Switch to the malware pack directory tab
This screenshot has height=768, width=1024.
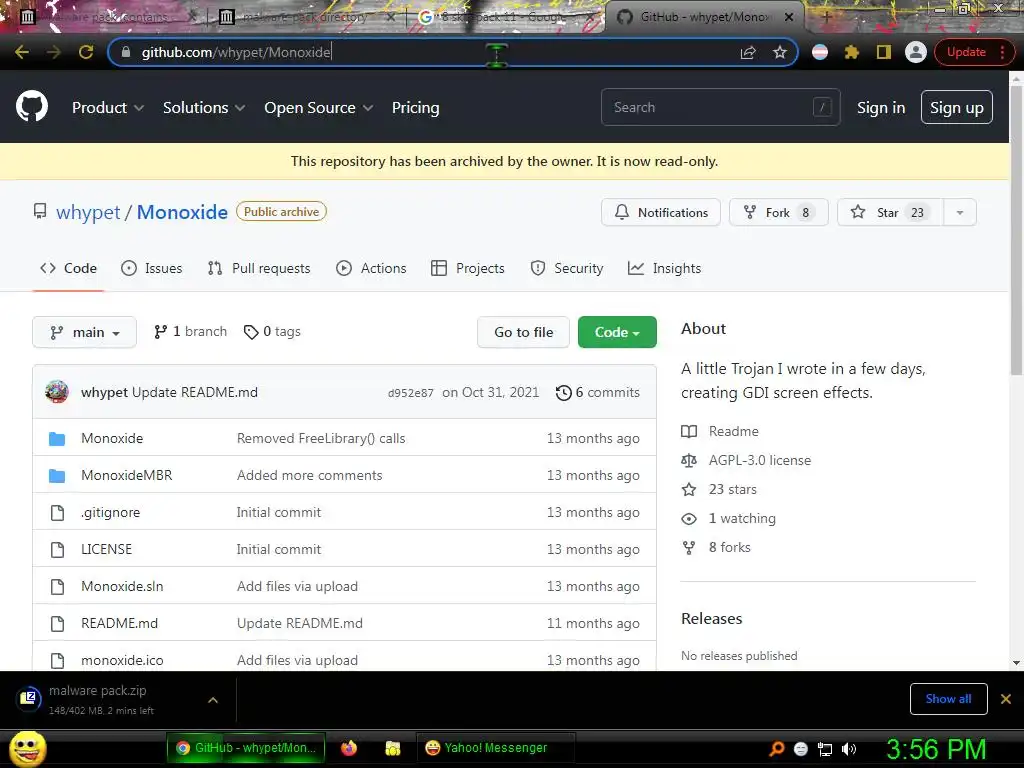306,17
